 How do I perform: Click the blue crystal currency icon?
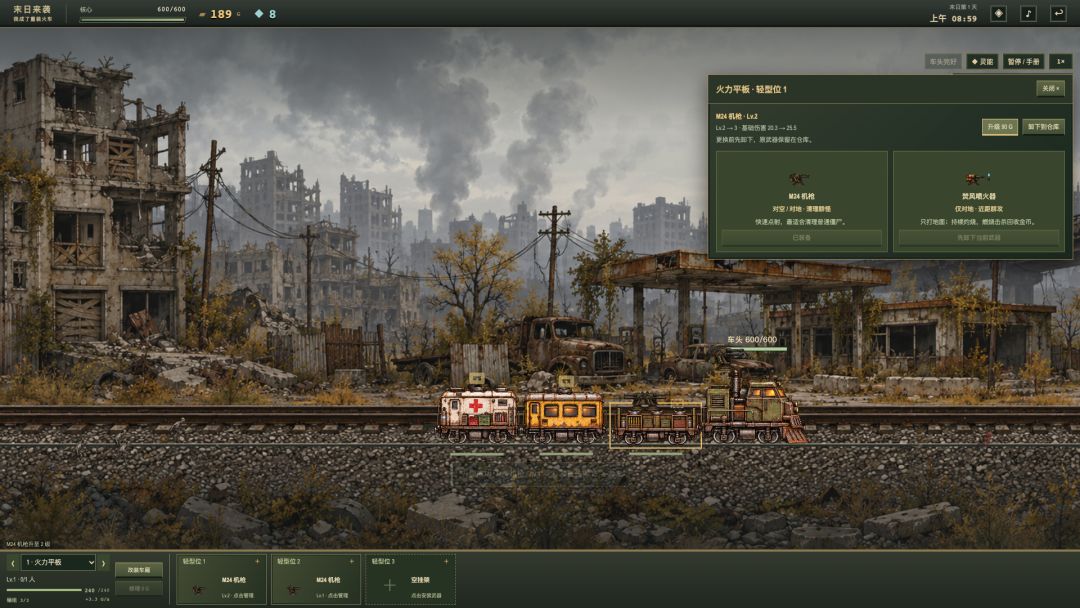pos(259,14)
